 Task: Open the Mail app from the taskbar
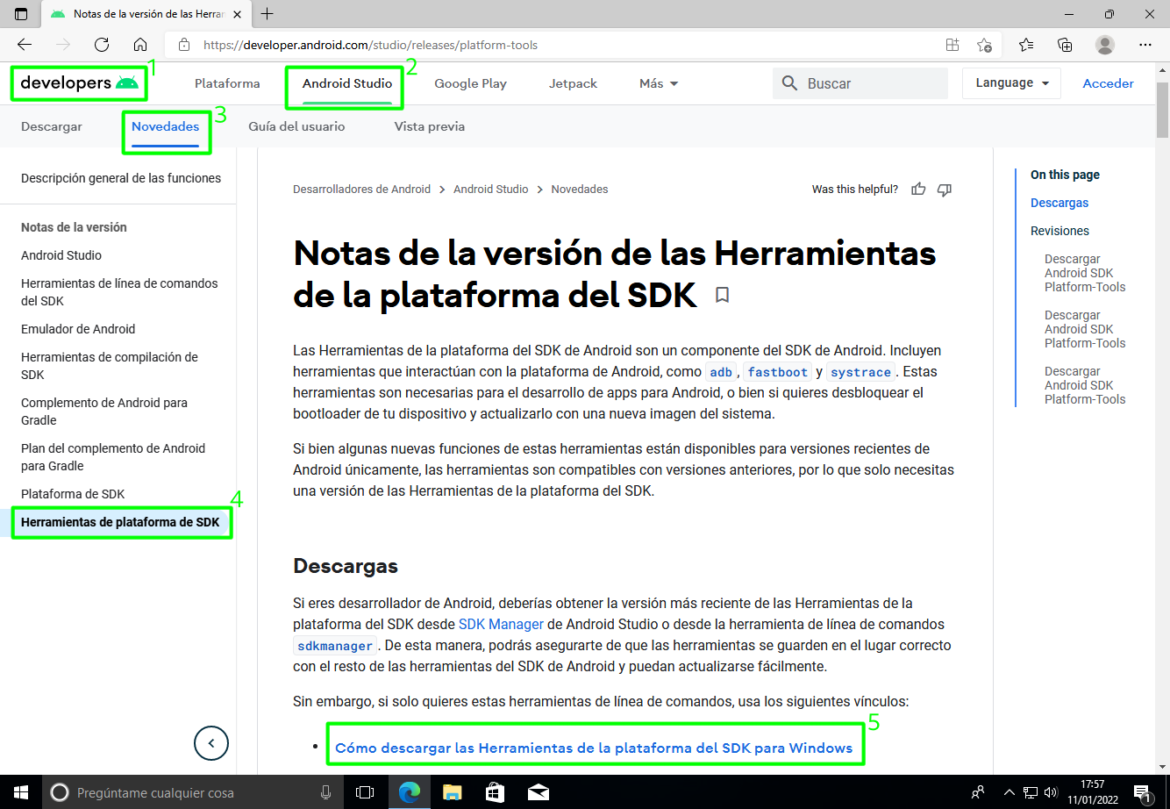538,791
